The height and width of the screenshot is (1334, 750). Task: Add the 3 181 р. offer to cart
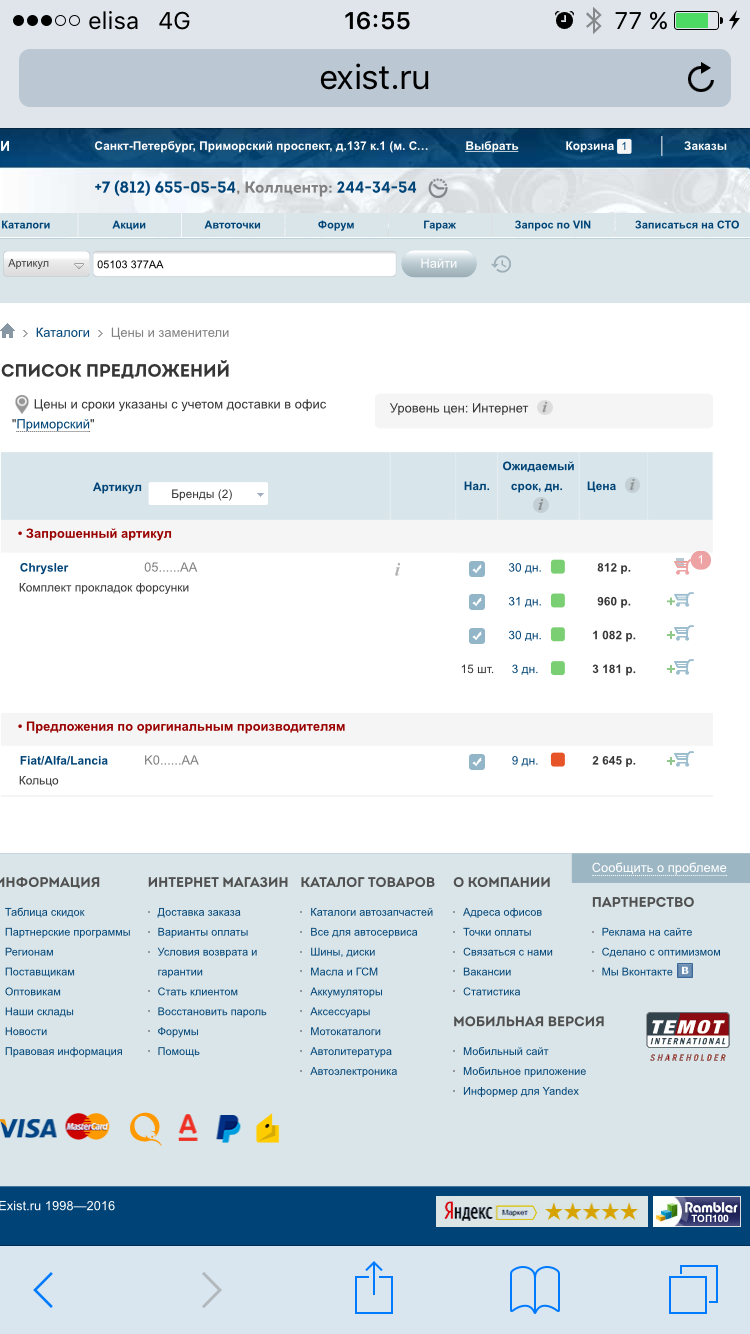coord(681,667)
